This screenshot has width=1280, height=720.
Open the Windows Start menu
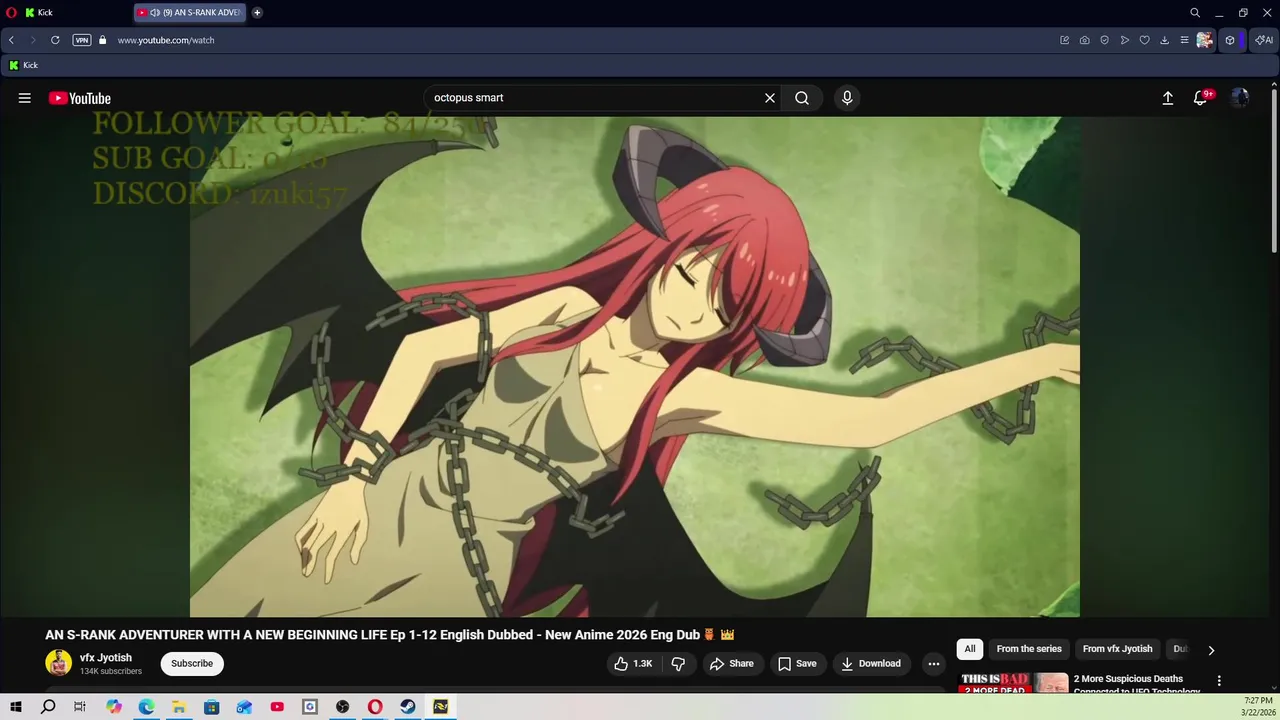pyautogui.click(x=16, y=707)
